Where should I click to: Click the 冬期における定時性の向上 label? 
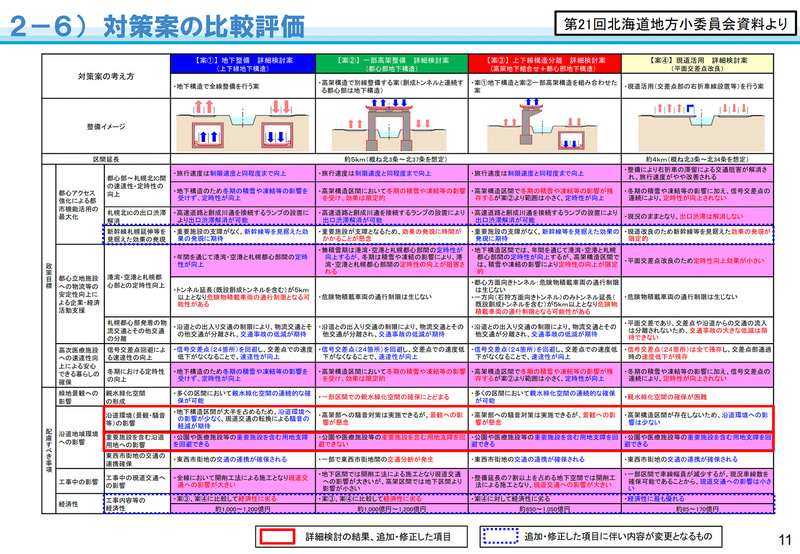tap(137, 375)
